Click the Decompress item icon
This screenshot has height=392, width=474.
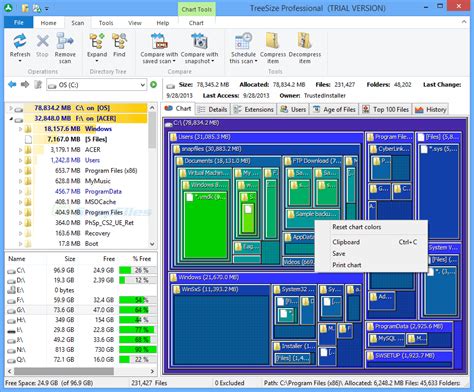pyautogui.click(x=305, y=41)
